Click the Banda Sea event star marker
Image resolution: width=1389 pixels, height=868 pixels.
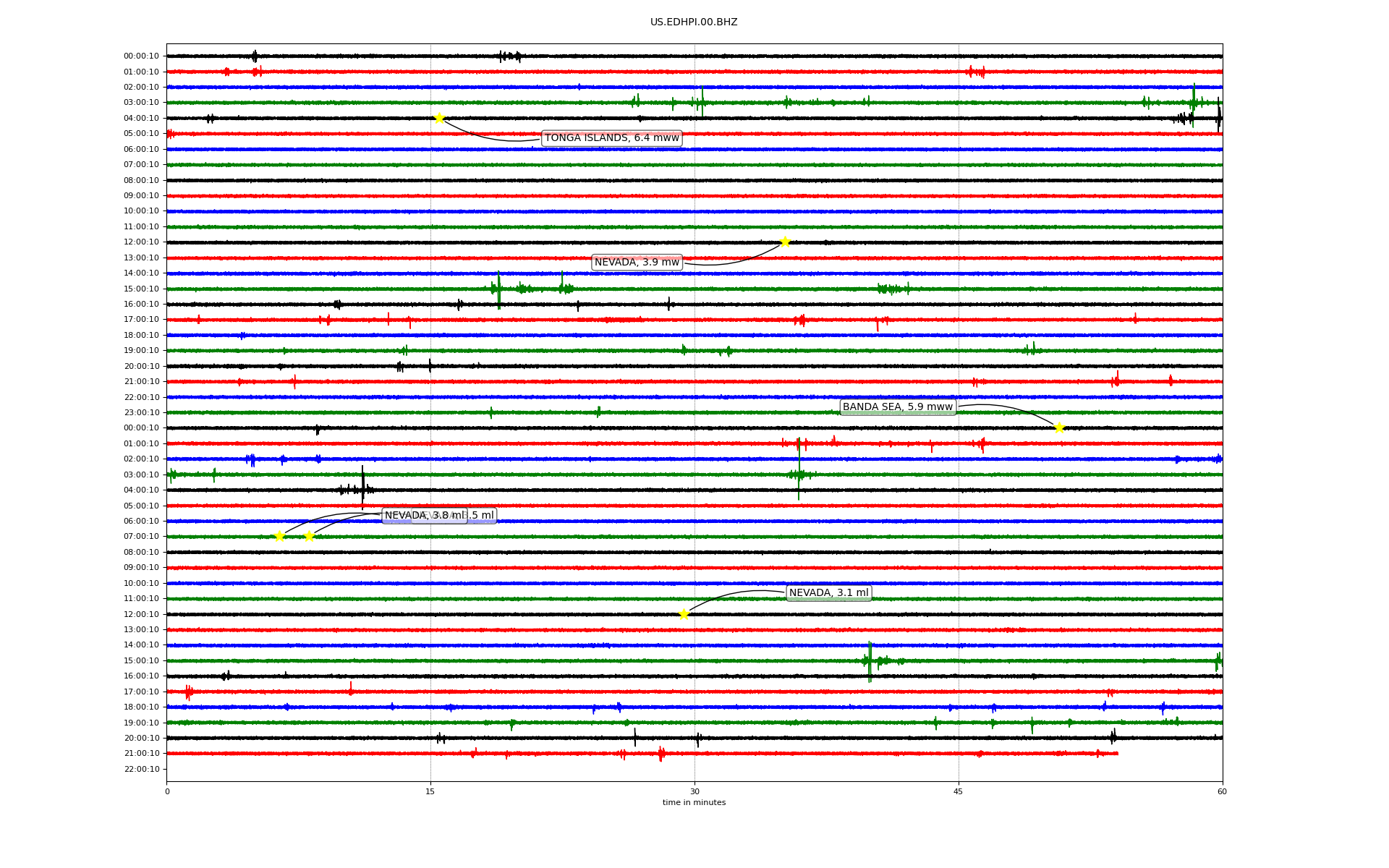pyautogui.click(x=1059, y=427)
